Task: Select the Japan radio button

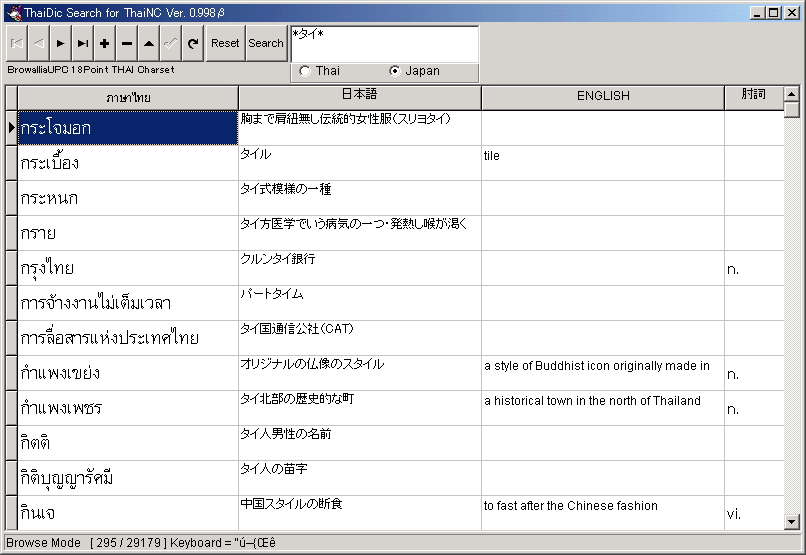Action: (395, 71)
